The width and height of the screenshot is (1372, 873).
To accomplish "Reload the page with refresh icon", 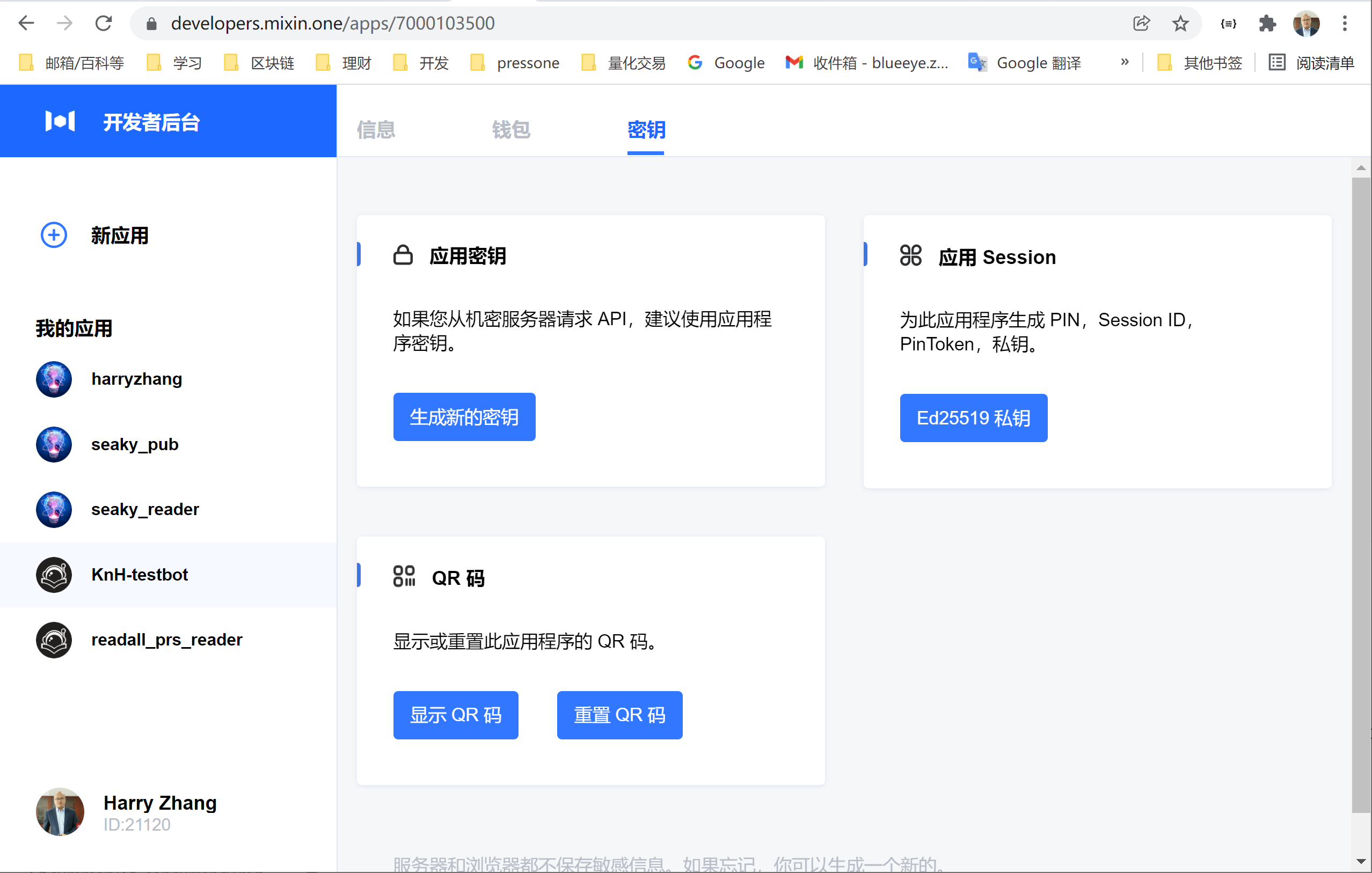I will [x=103, y=24].
